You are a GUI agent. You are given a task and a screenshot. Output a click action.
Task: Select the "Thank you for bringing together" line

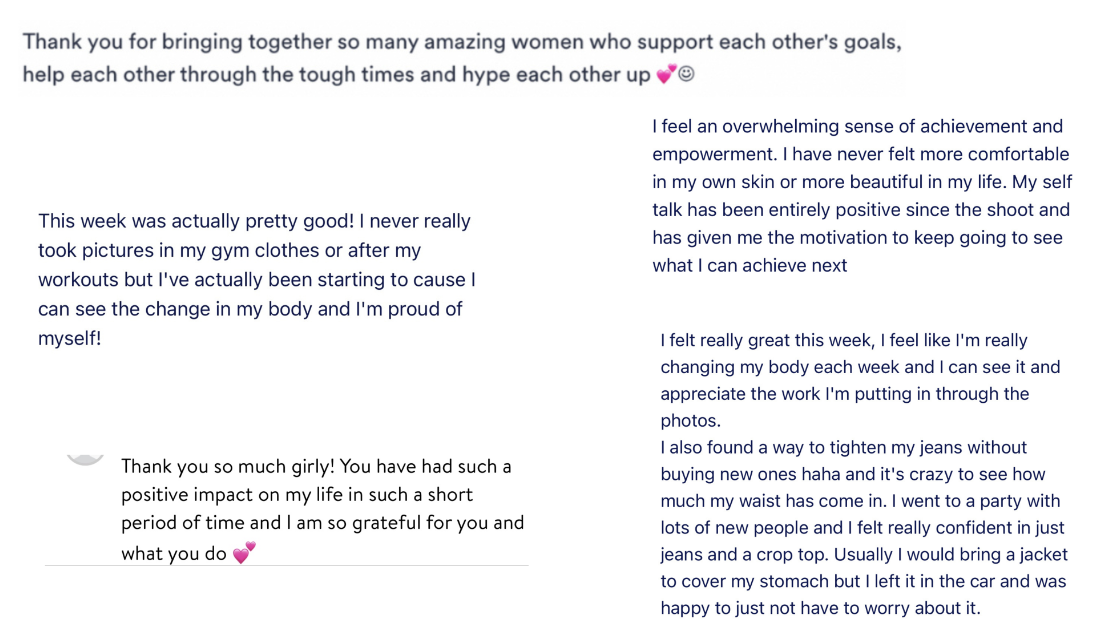460,43
